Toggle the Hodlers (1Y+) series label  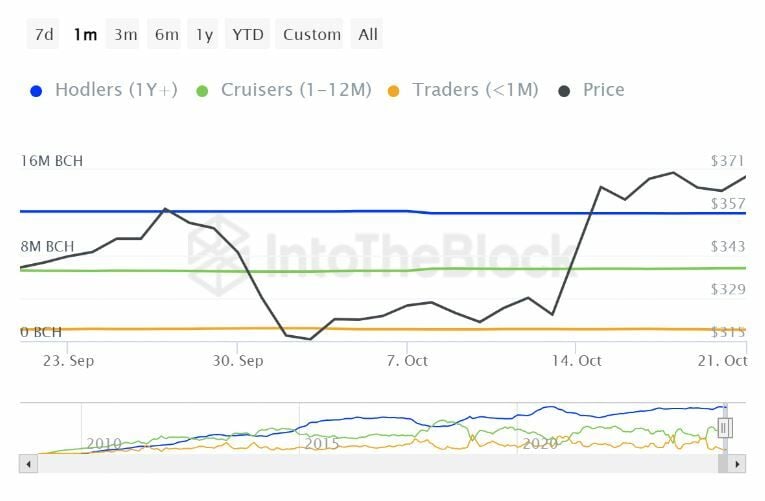tap(116, 90)
